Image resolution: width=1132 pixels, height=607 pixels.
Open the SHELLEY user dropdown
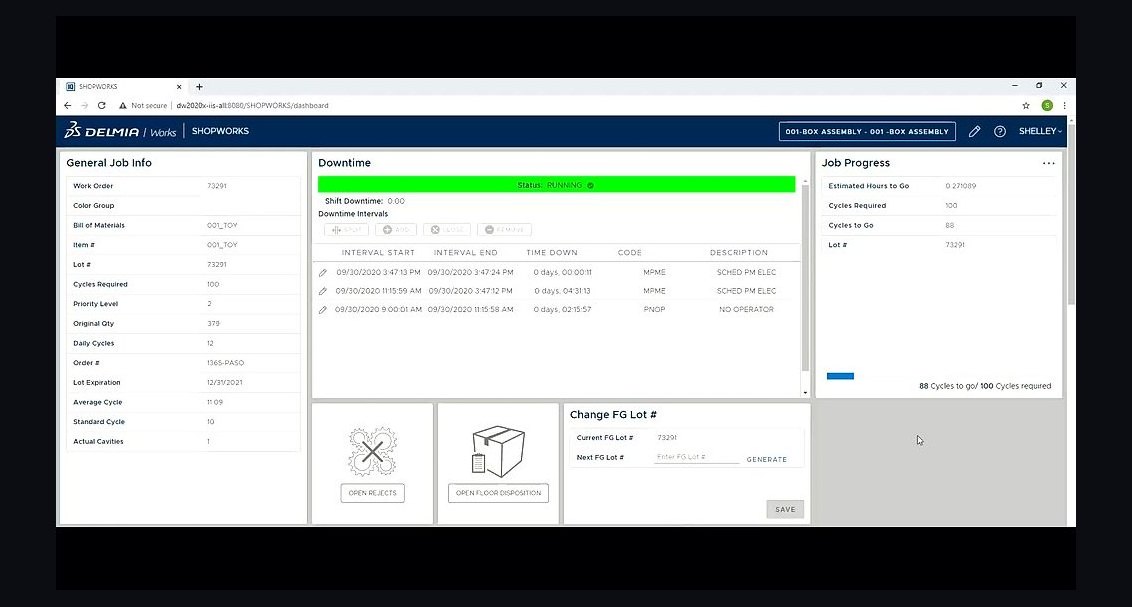point(1040,131)
